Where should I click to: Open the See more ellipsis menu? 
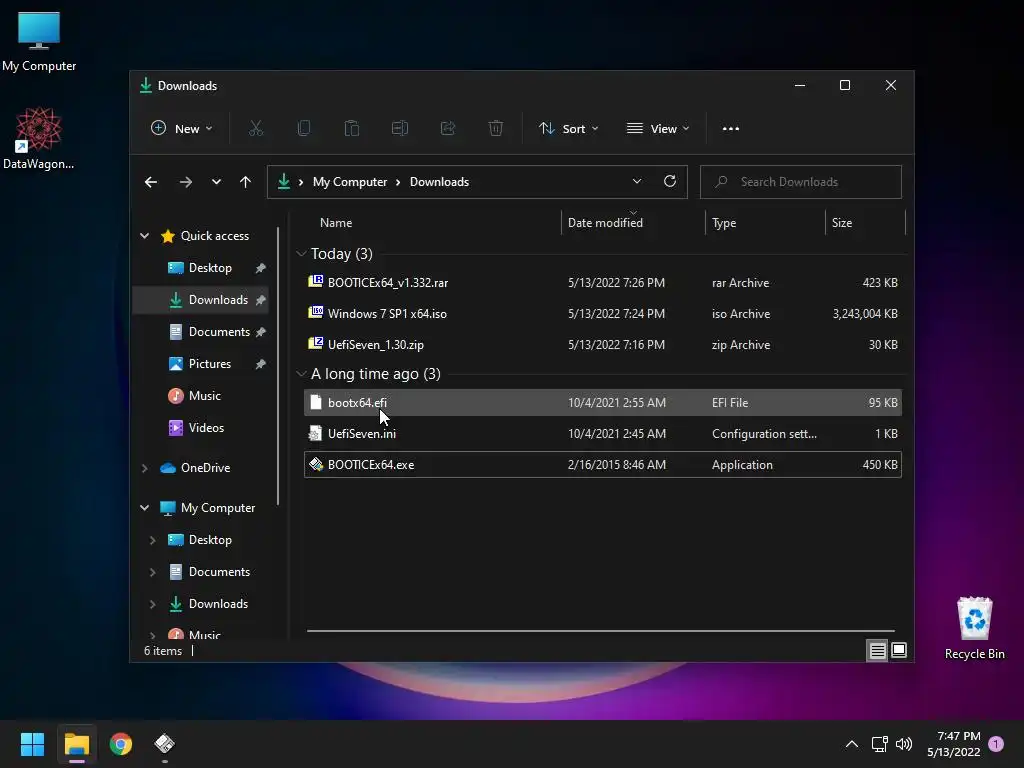tap(731, 129)
